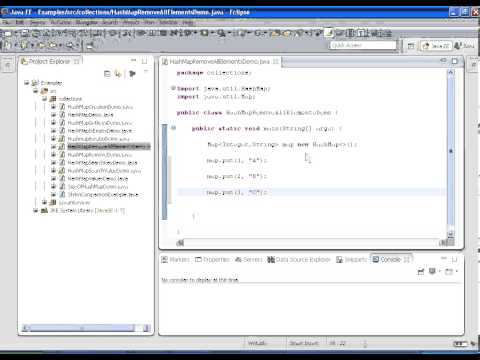Expand HashMapDemo.java tree node
The height and width of the screenshot is (360, 480).
coord(53,114)
